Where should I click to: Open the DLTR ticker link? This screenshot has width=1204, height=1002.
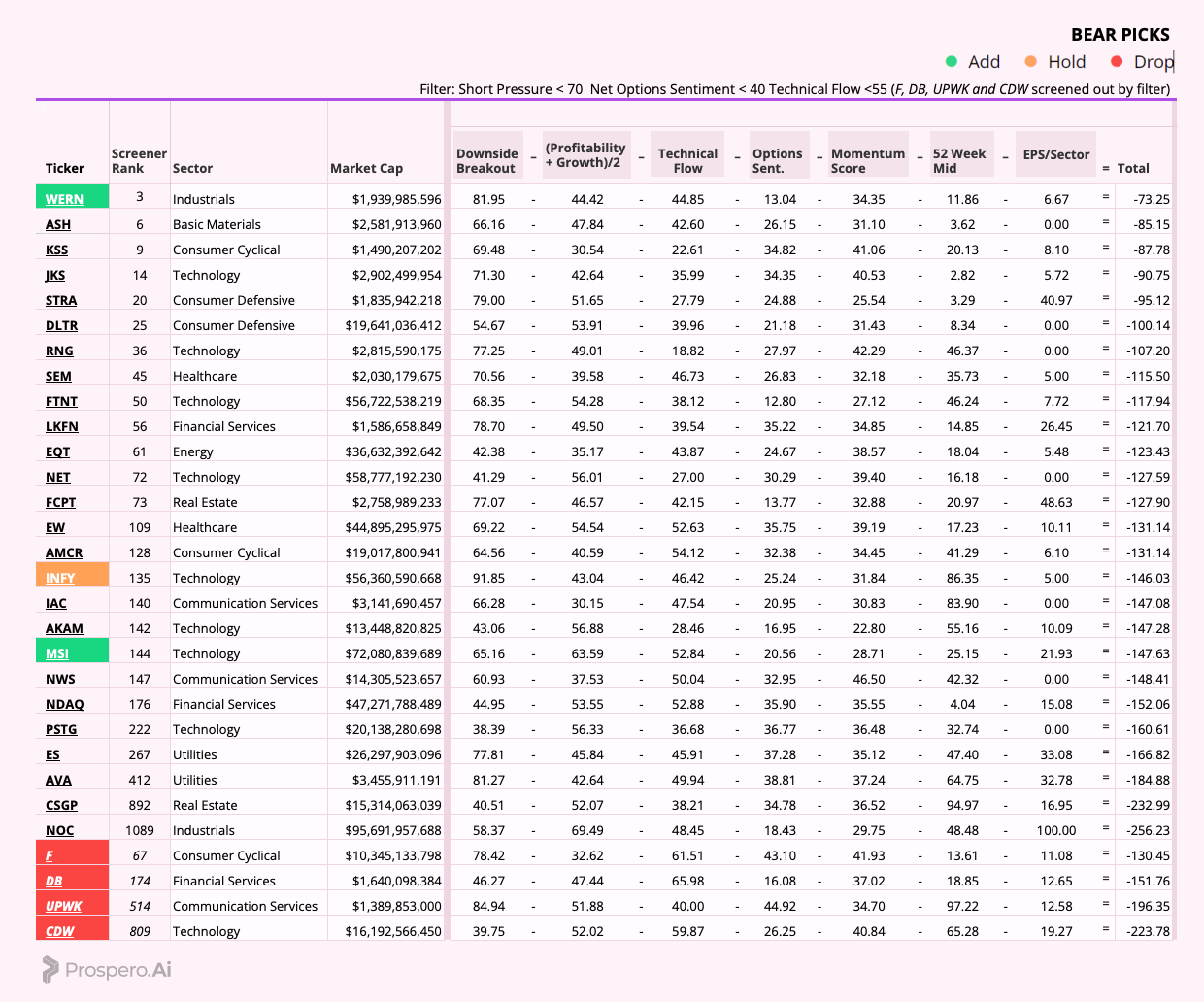61,325
